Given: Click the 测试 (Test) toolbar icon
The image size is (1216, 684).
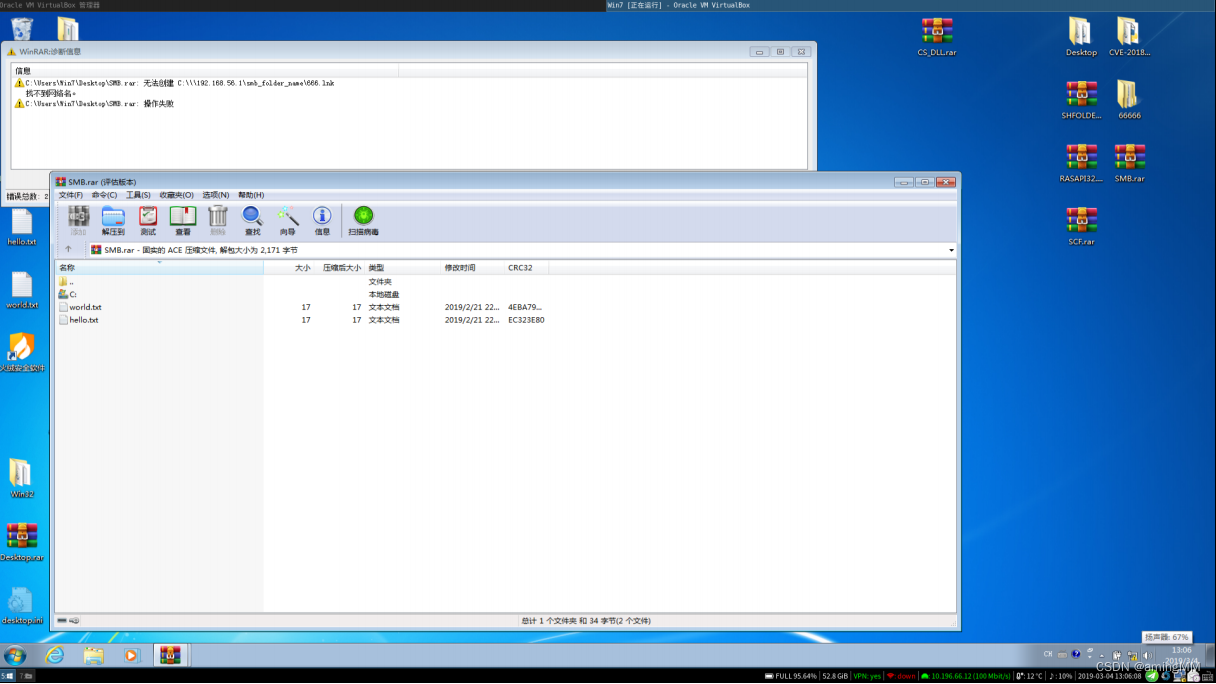Looking at the screenshot, I should point(148,221).
